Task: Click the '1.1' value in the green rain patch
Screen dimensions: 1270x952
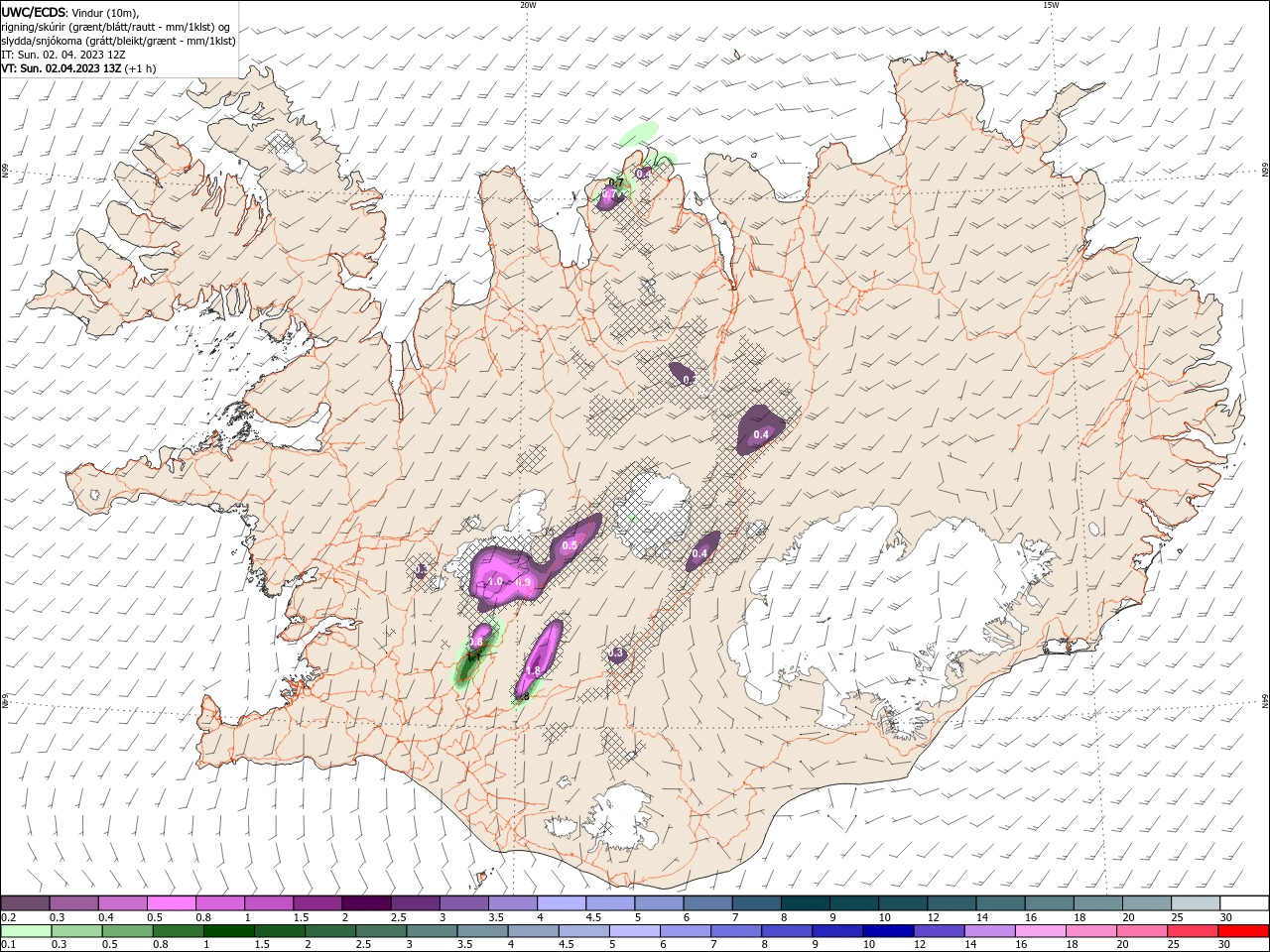Action: (472, 655)
